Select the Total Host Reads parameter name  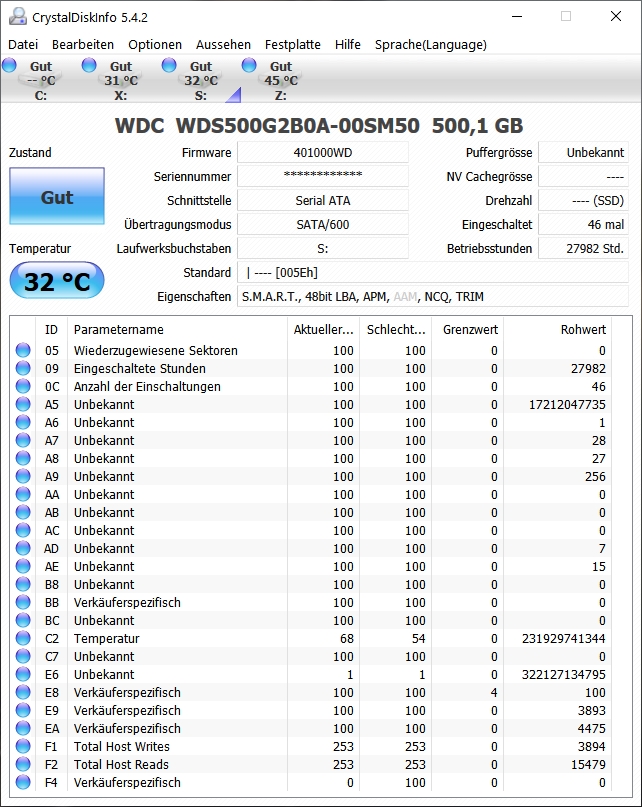(121, 764)
